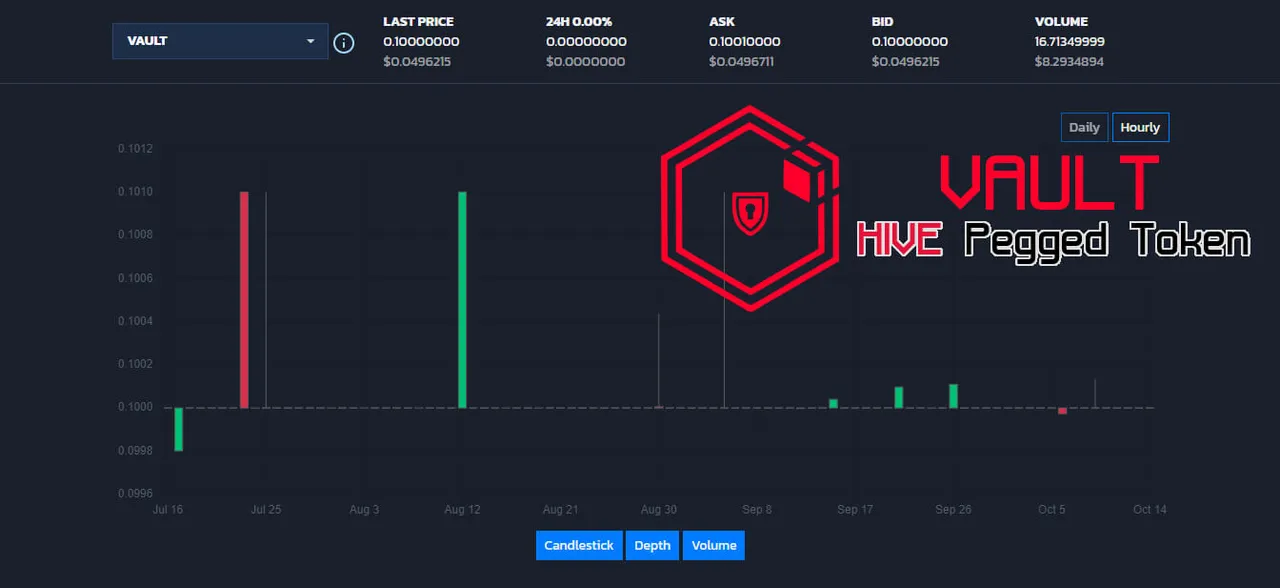Click the ASK value 0.10010000
The height and width of the screenshot is (588, 1280).
[x=744, y=42]
